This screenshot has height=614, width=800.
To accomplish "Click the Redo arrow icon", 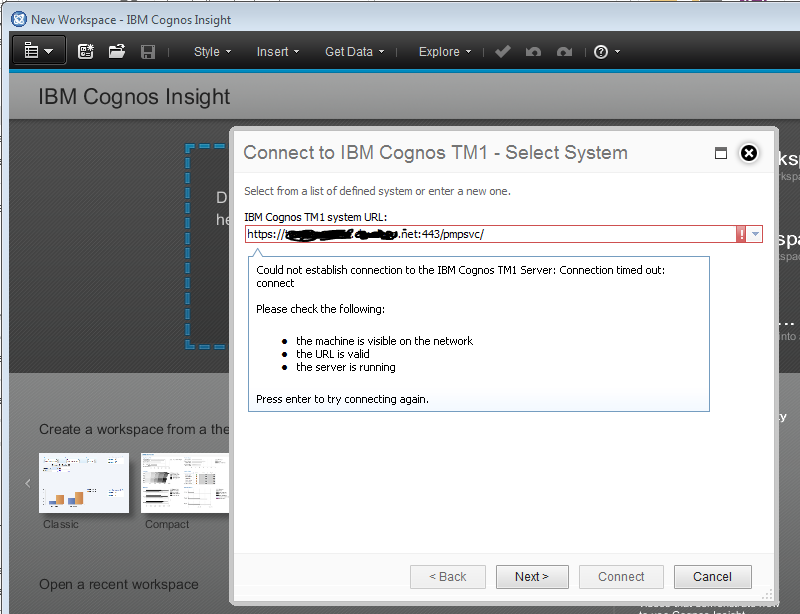I will coord(564,52).
